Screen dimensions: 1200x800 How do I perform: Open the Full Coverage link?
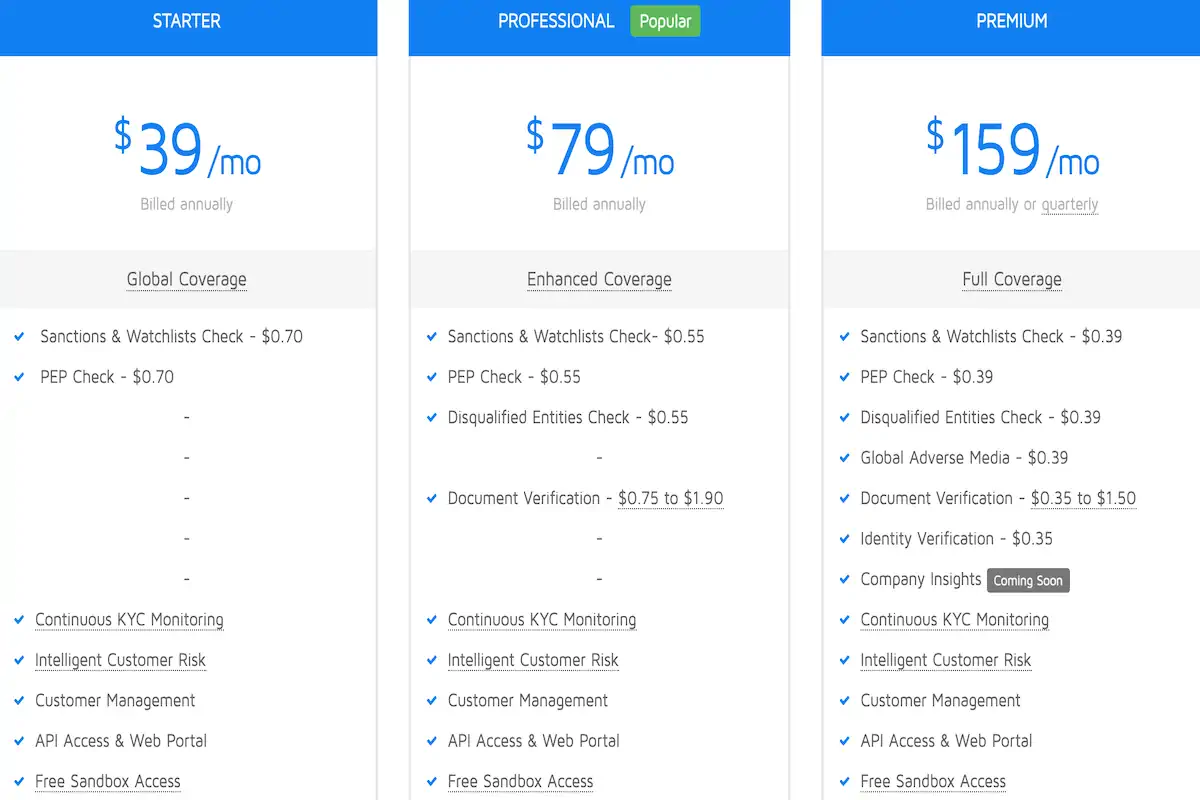pos(1012,279)
